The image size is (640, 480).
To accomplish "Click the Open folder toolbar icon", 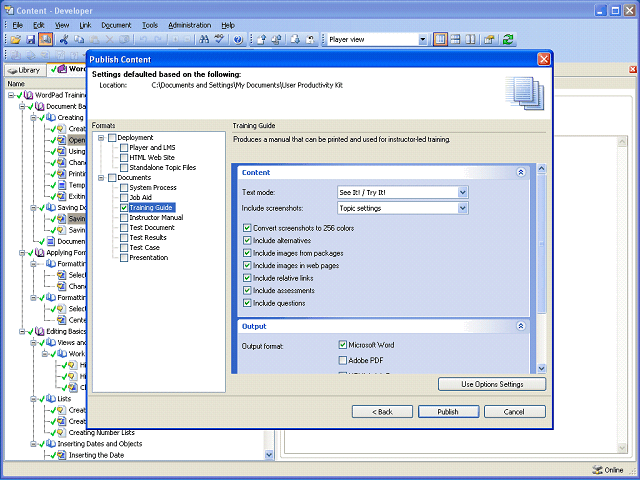I will point(16,40).
